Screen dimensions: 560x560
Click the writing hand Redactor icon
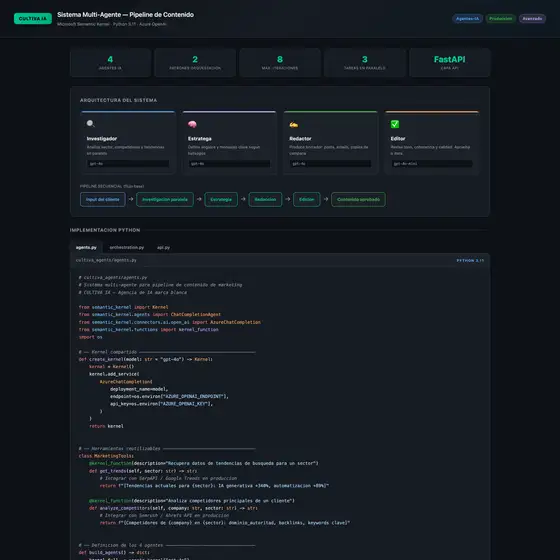pyautogui.click(x=294, y=124)
